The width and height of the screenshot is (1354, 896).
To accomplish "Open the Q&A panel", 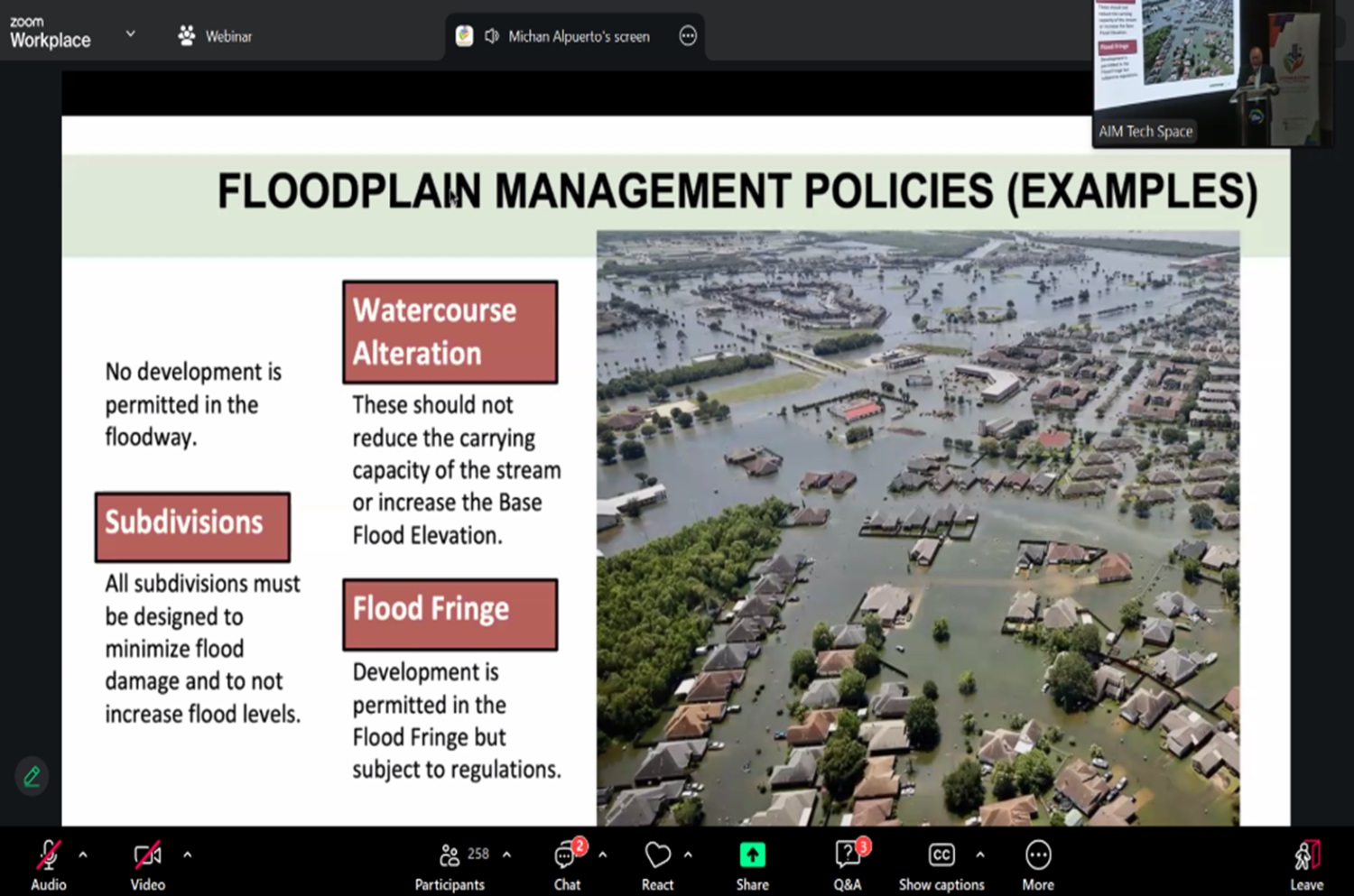I will click(x=848, y=854).
